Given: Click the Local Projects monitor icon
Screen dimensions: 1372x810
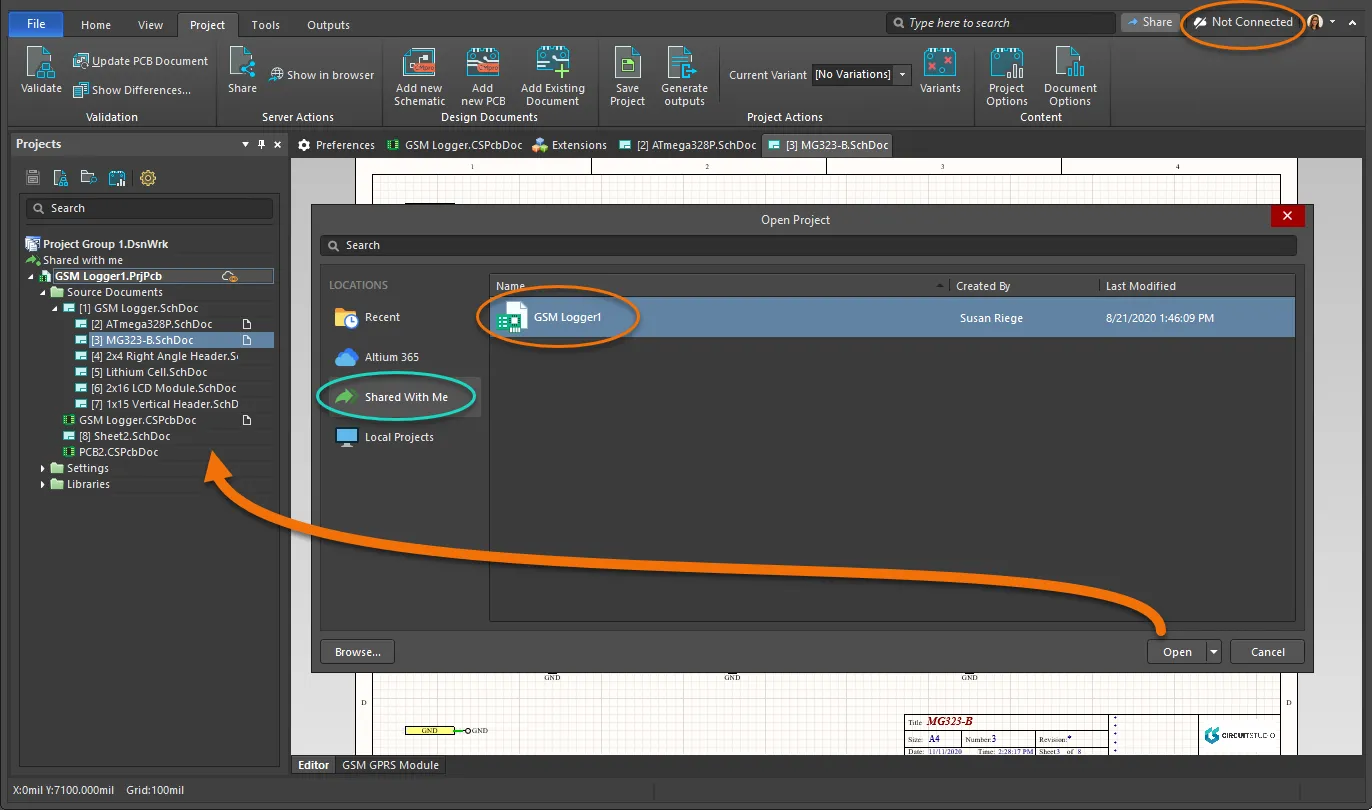Looking at the screenshot, I should (x=347, y=437).
